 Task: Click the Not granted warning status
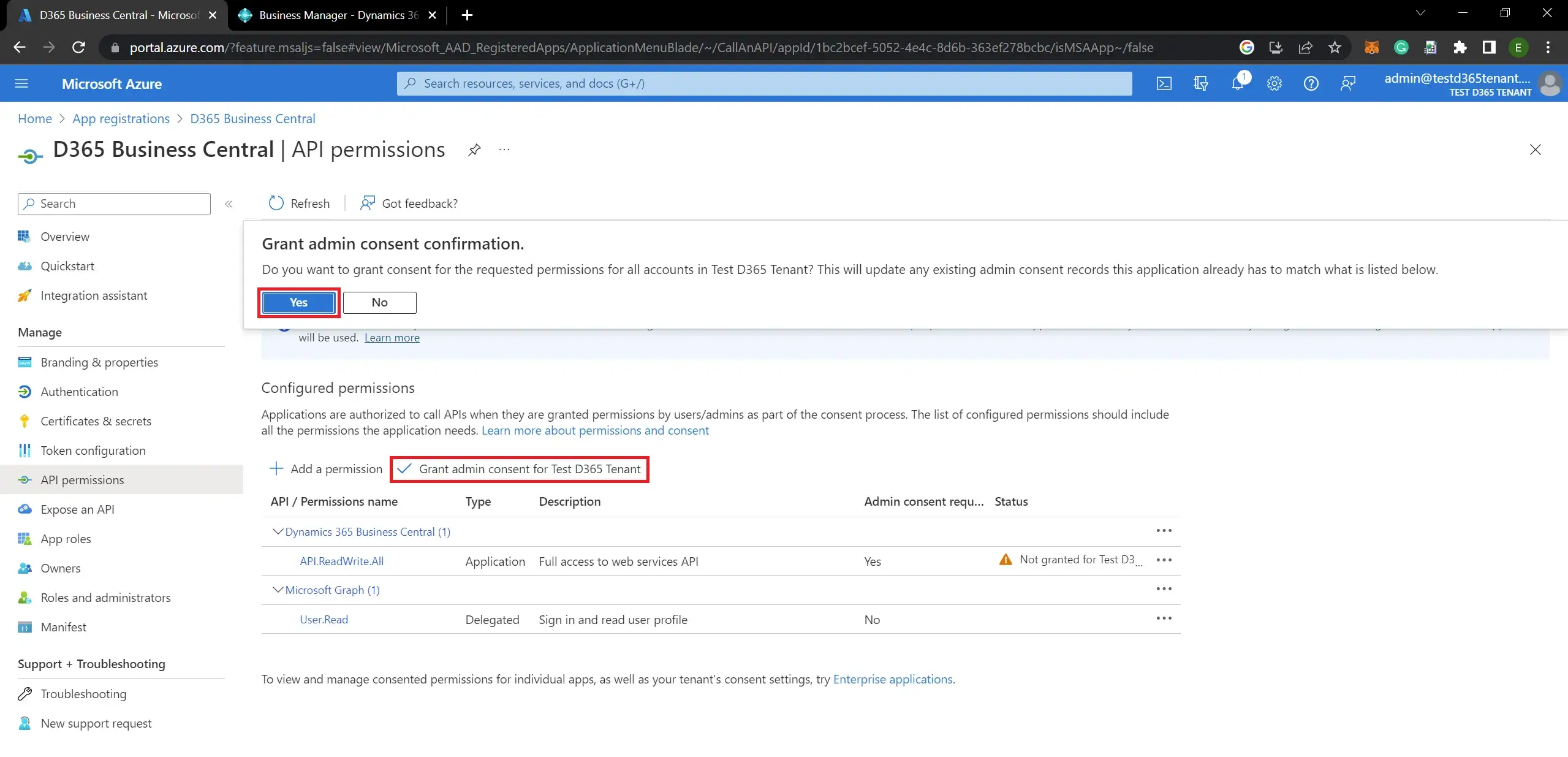[x=1070, y=560]
